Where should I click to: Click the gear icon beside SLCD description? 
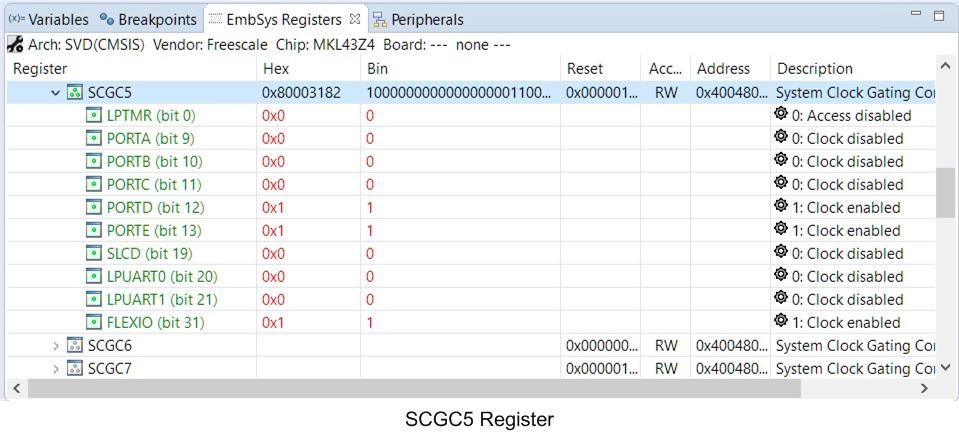coord(781,252)
